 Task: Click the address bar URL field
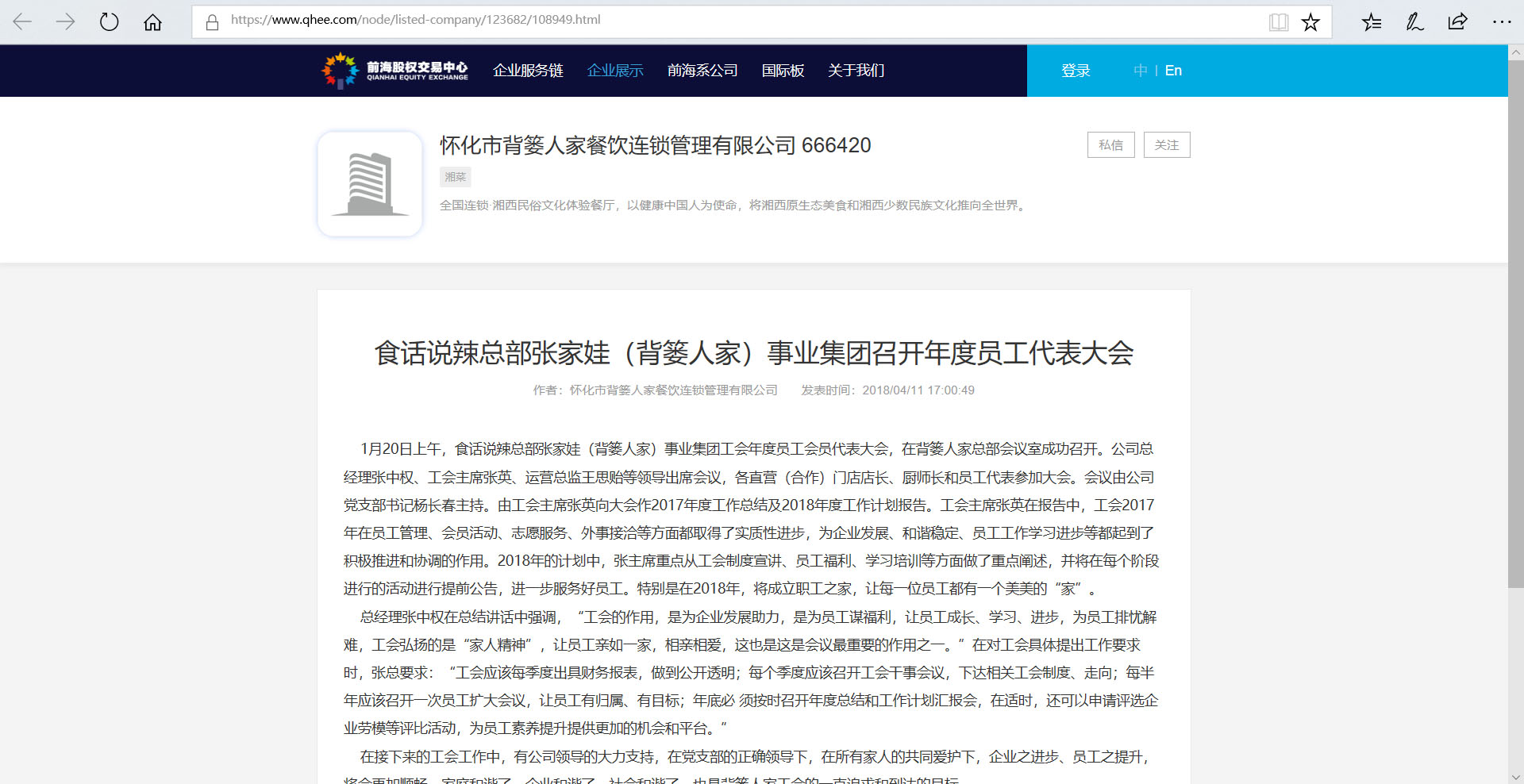click(714, 20)
